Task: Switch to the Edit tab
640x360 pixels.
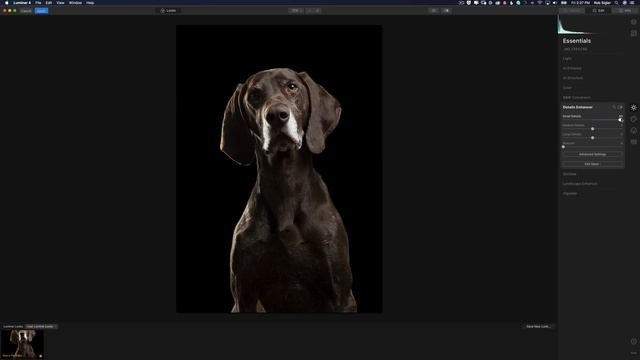Action: [x=598, y=11]
